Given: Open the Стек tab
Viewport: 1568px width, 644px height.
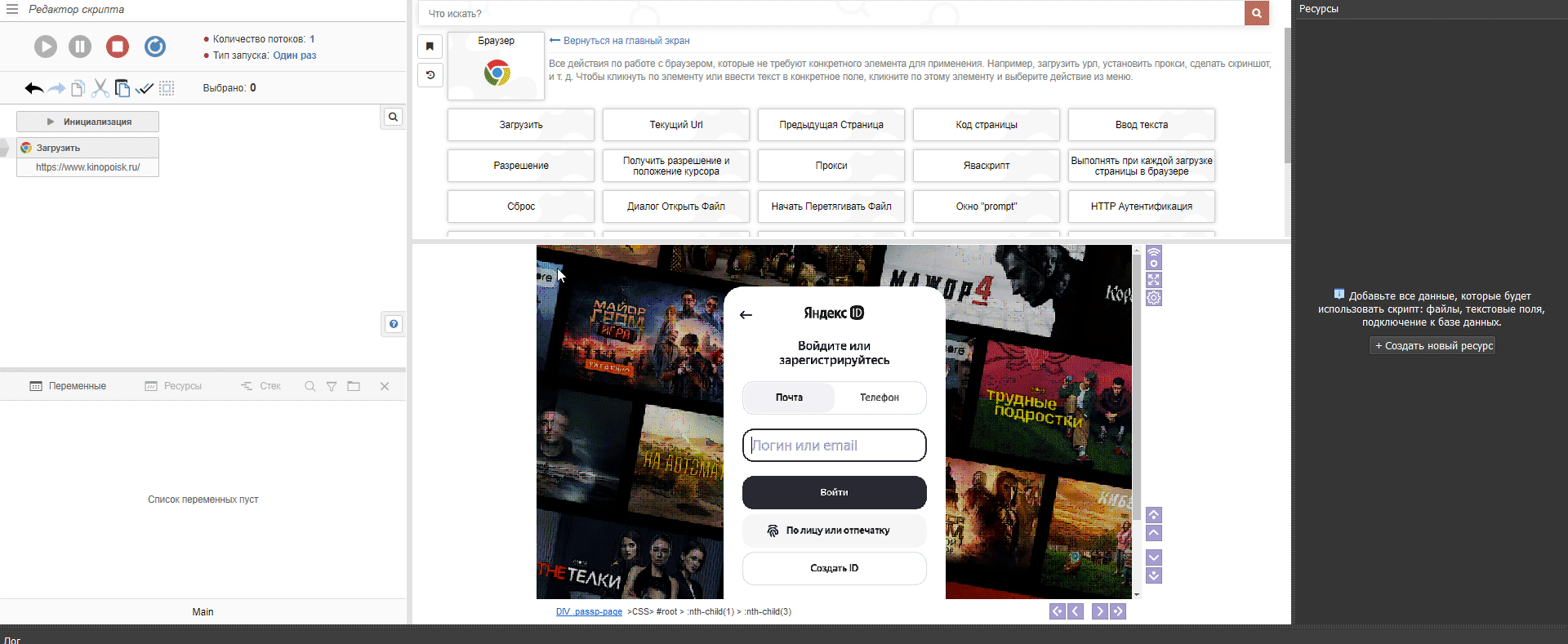Looking at the screenshot, I should [261, 386].
